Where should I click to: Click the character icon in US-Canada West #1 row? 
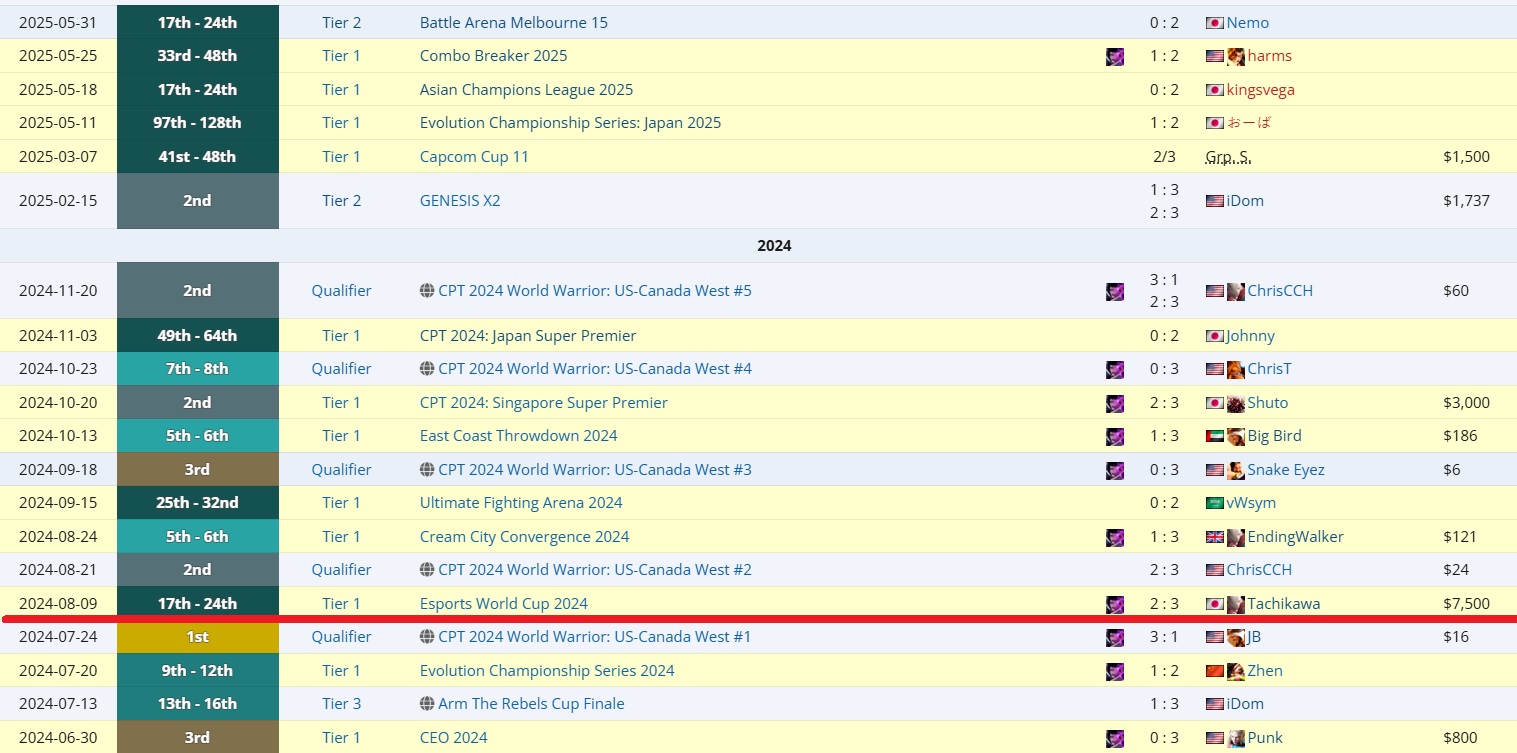coord(1115,638)
